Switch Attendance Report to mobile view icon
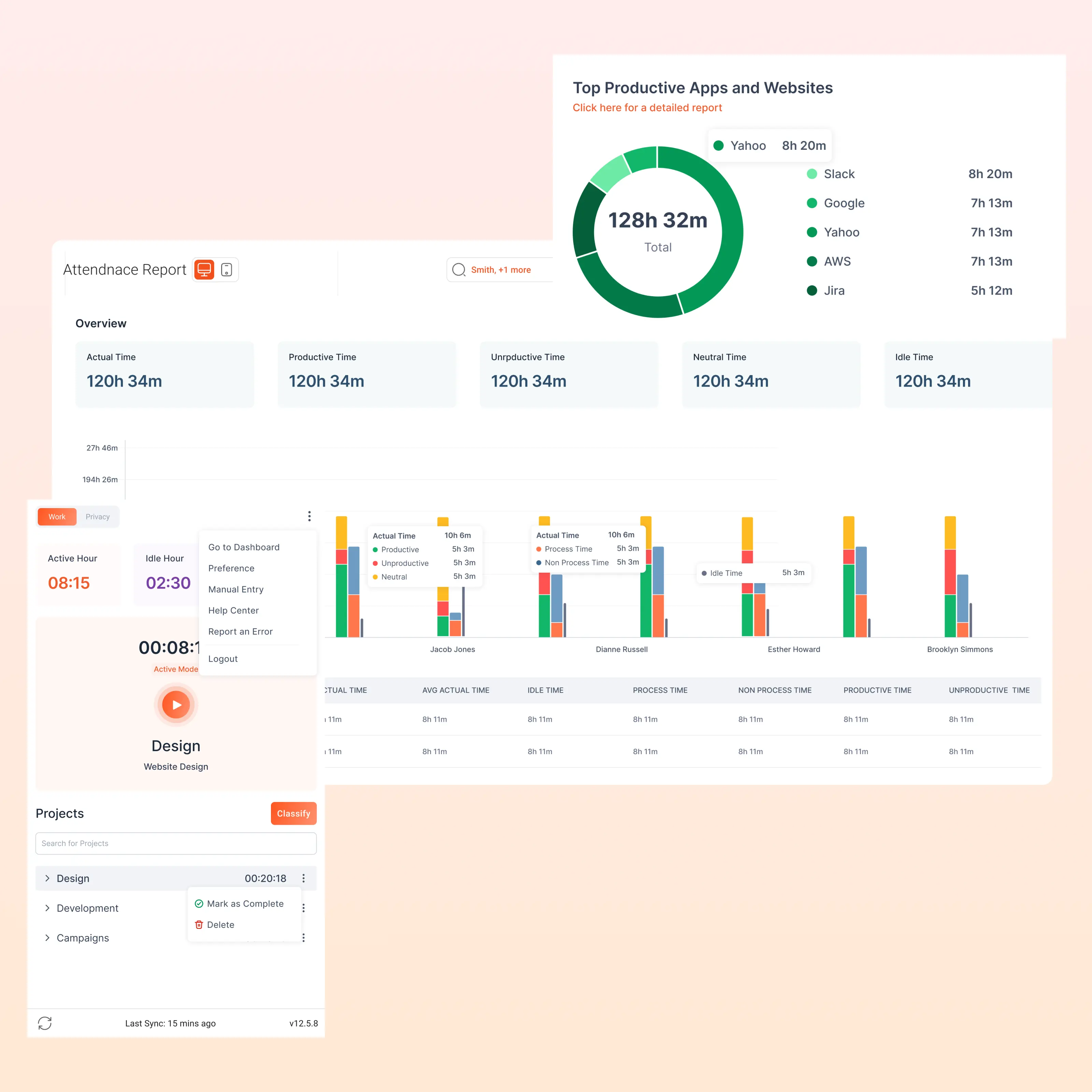 click(x=227, y=270)
